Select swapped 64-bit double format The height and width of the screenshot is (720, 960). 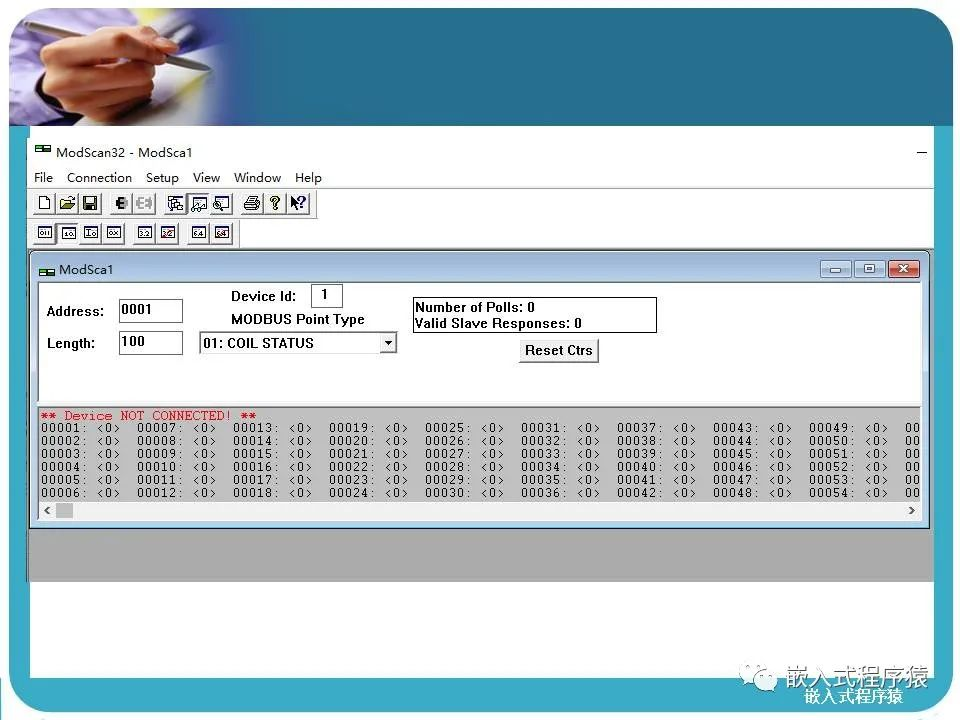click(x=222, y=233)
